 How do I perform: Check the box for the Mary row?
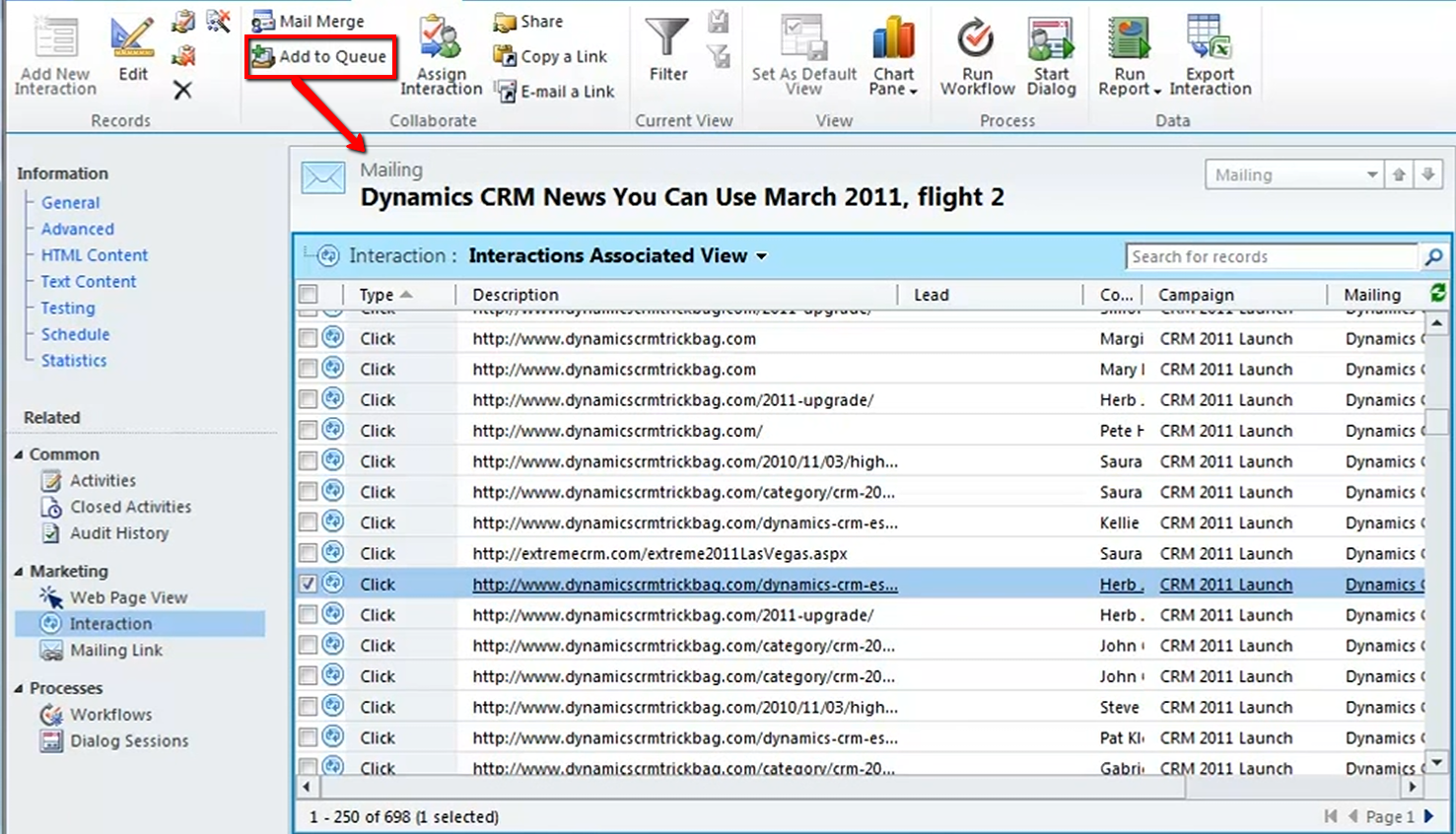click(309, 369)
